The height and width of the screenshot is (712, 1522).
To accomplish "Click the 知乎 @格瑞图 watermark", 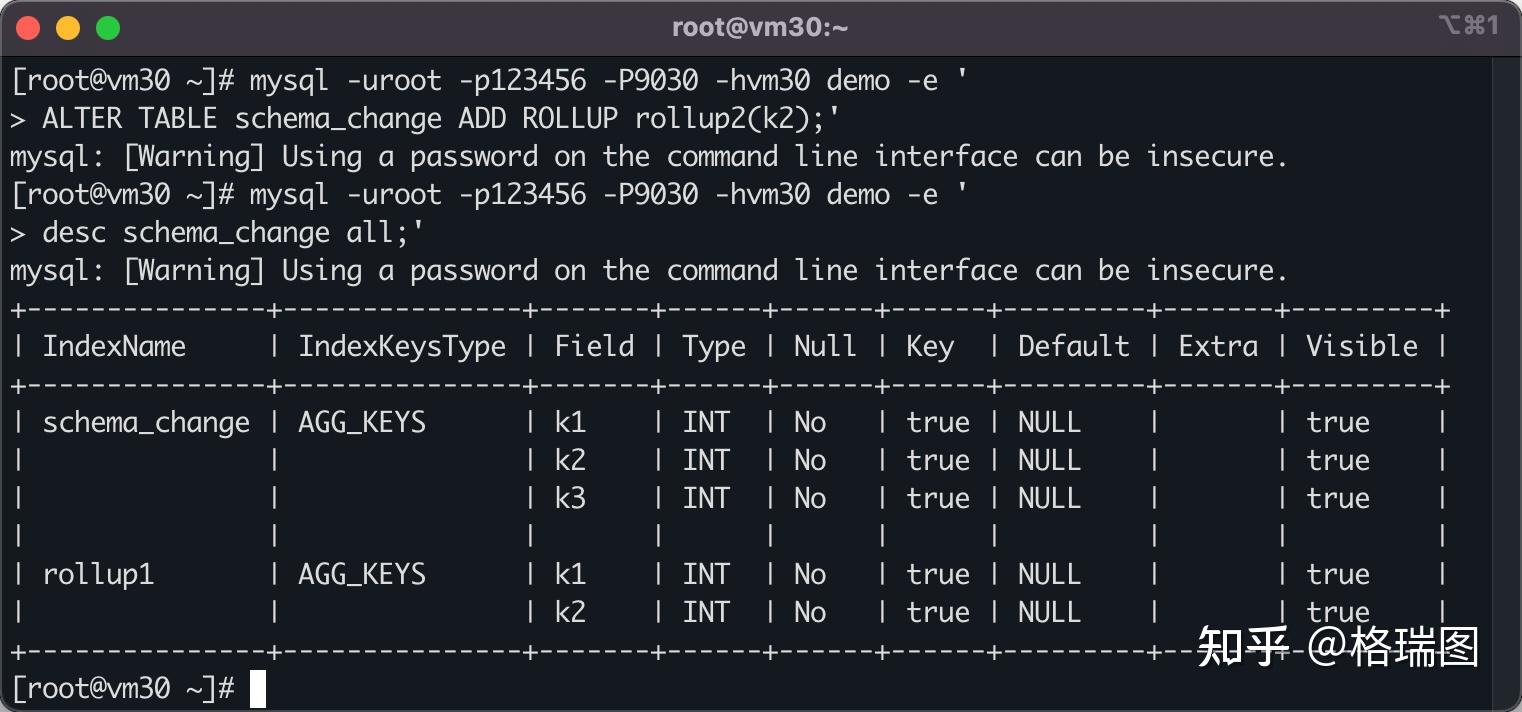I will click(1337, 647).
